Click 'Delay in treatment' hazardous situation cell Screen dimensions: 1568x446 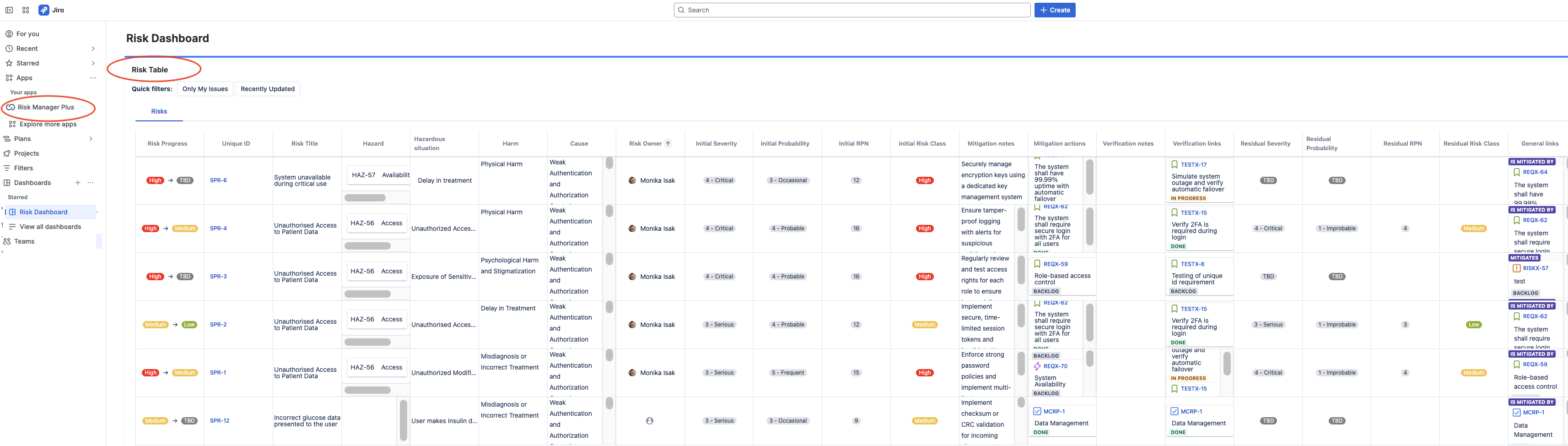pyautogui.click(x=445, y=180)
